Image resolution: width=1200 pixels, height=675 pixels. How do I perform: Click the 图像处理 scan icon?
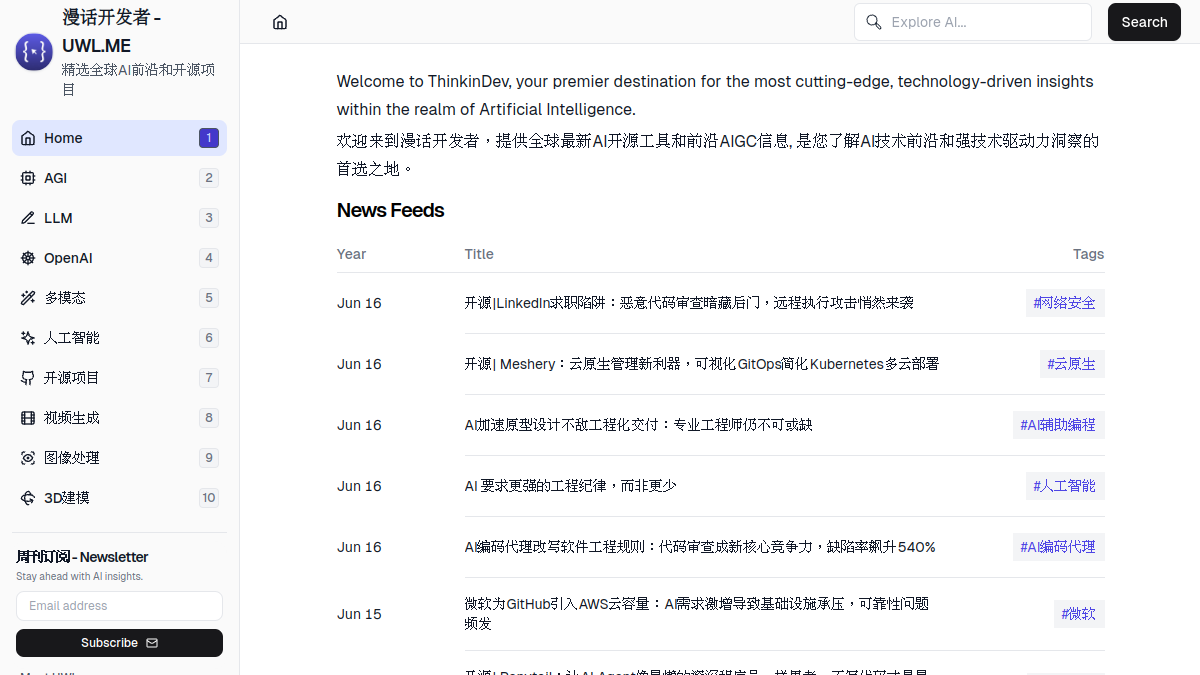pyautogui.click(x=28, y=458)
